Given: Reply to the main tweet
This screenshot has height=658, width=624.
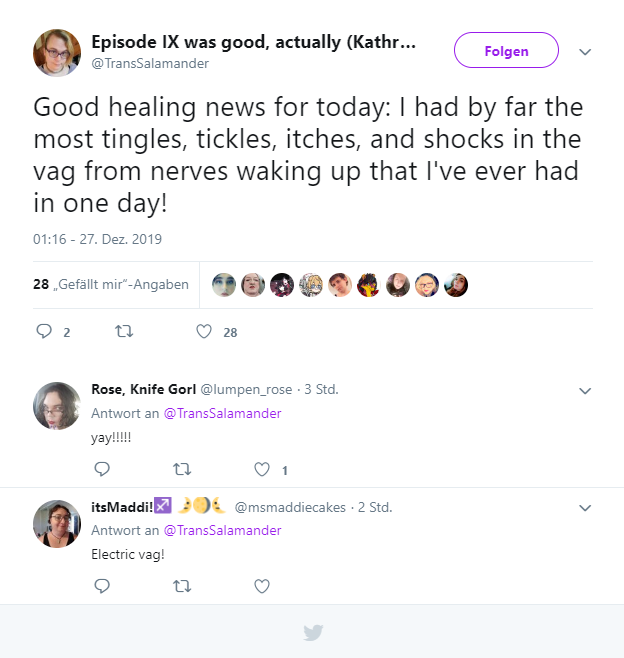Looking at the screenshot, I should pos(44,331).
